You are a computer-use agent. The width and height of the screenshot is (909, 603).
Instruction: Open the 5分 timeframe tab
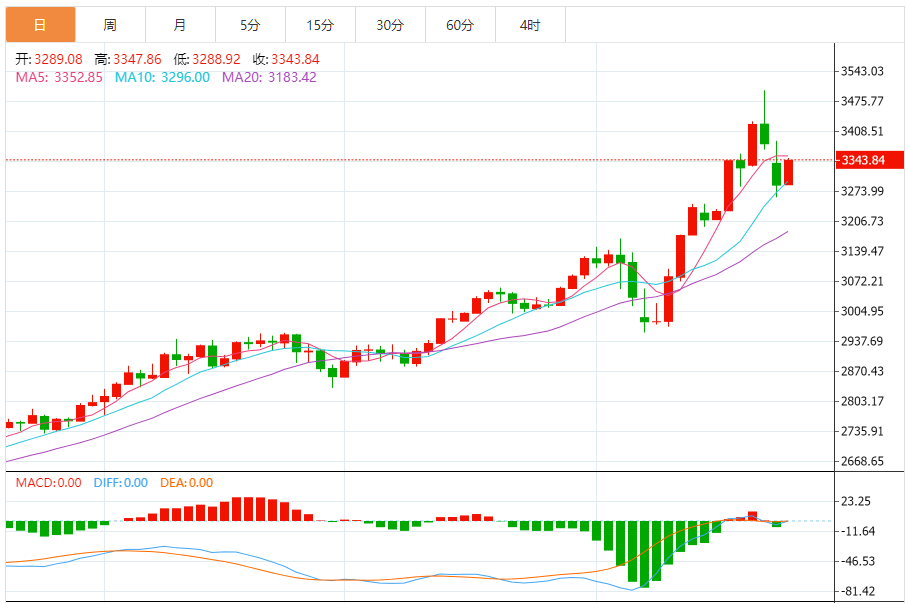coord(250,25)
